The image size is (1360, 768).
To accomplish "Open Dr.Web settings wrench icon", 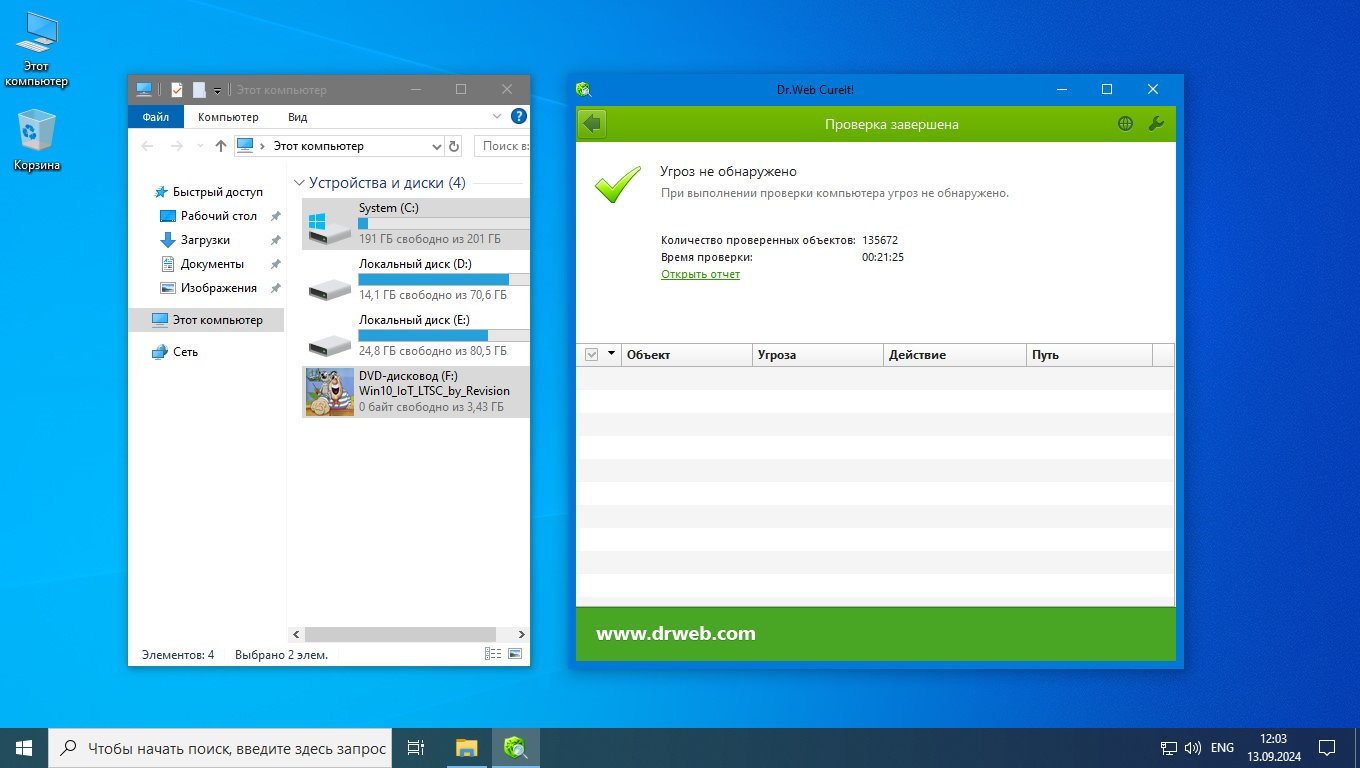I will (1155, 124).
